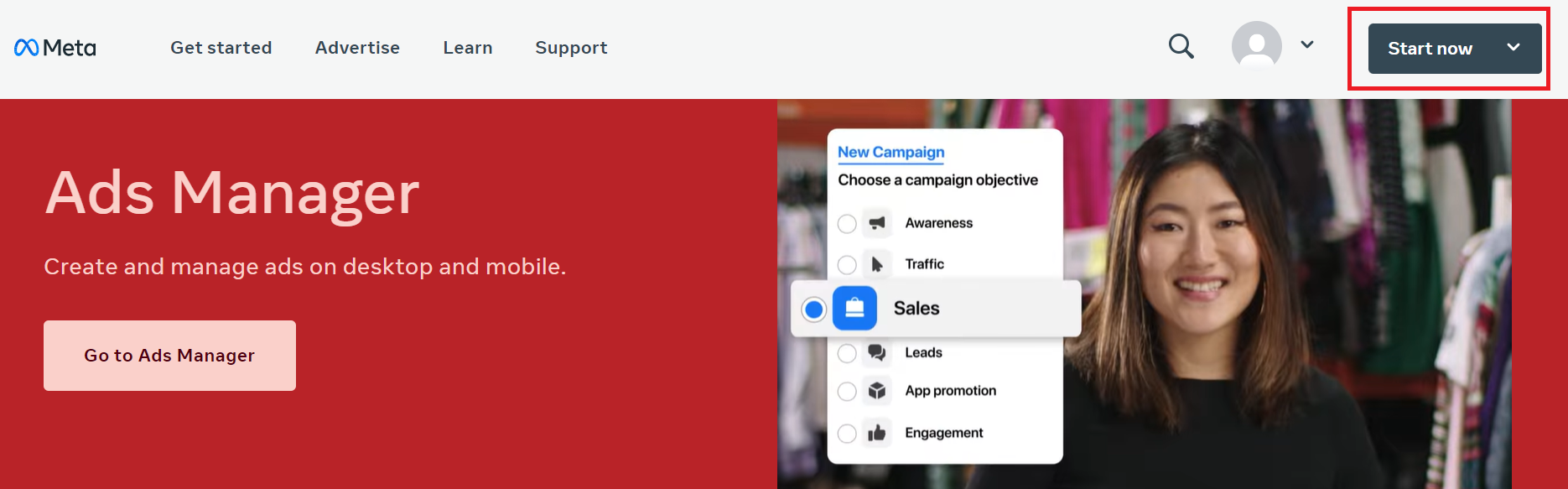Expand the Start now dropdown arrow
1568x489 pixels.
(x=1513, y=47)
